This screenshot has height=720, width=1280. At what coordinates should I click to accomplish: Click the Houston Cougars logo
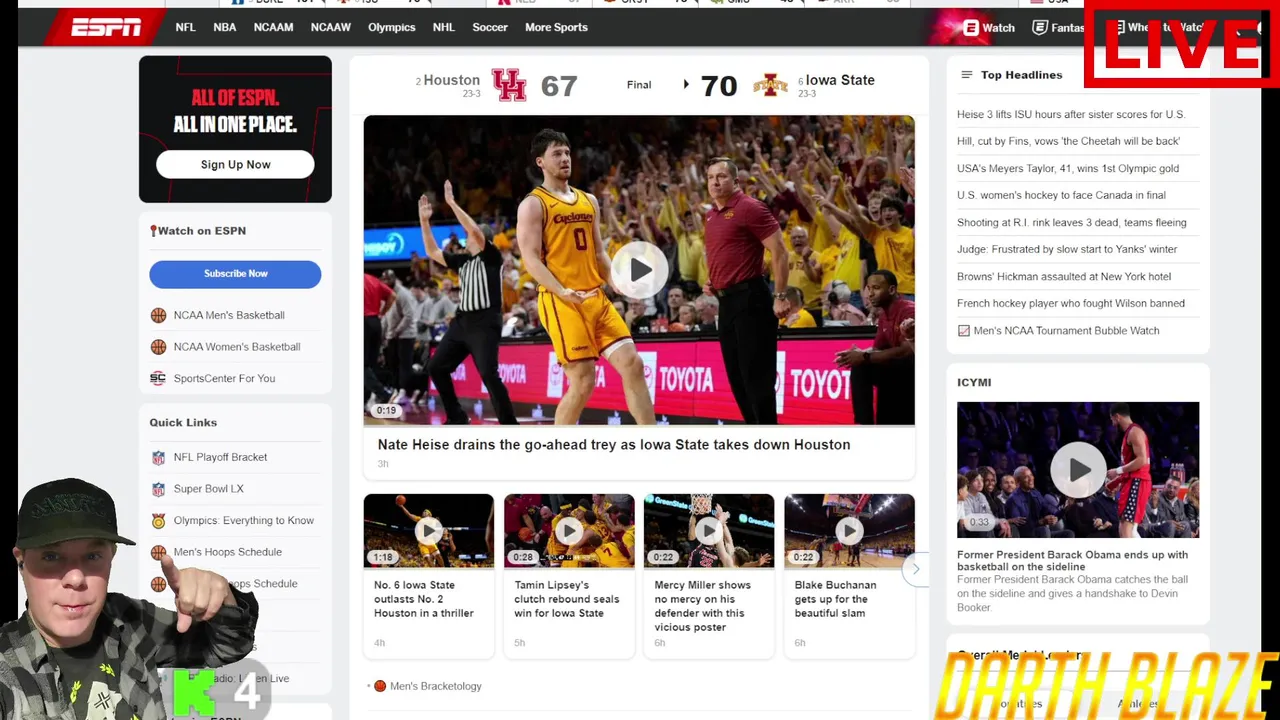click(509, 85)
